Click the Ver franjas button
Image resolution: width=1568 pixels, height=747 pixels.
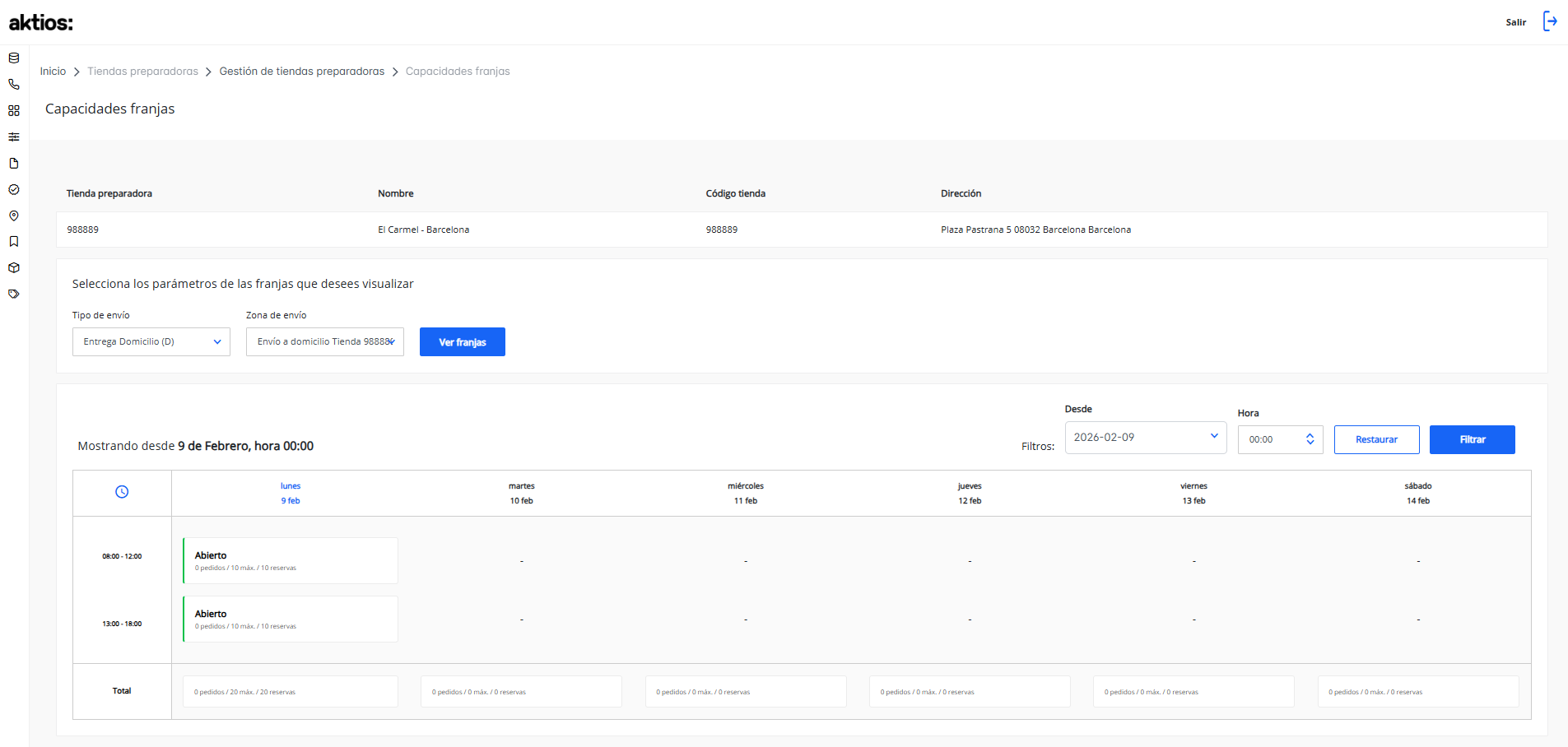(463, 342)
